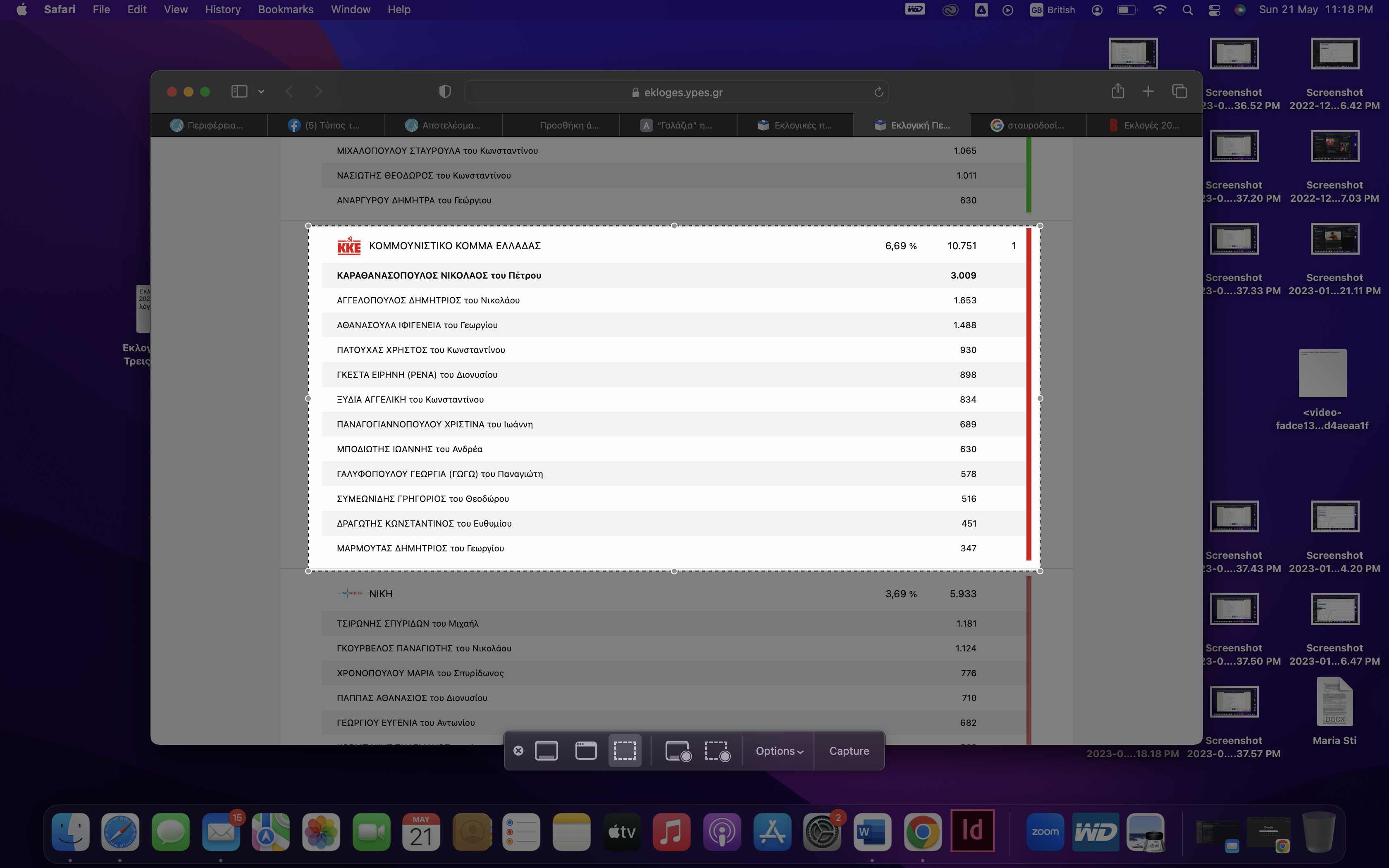Open the Apple menu

pos(21,10)
